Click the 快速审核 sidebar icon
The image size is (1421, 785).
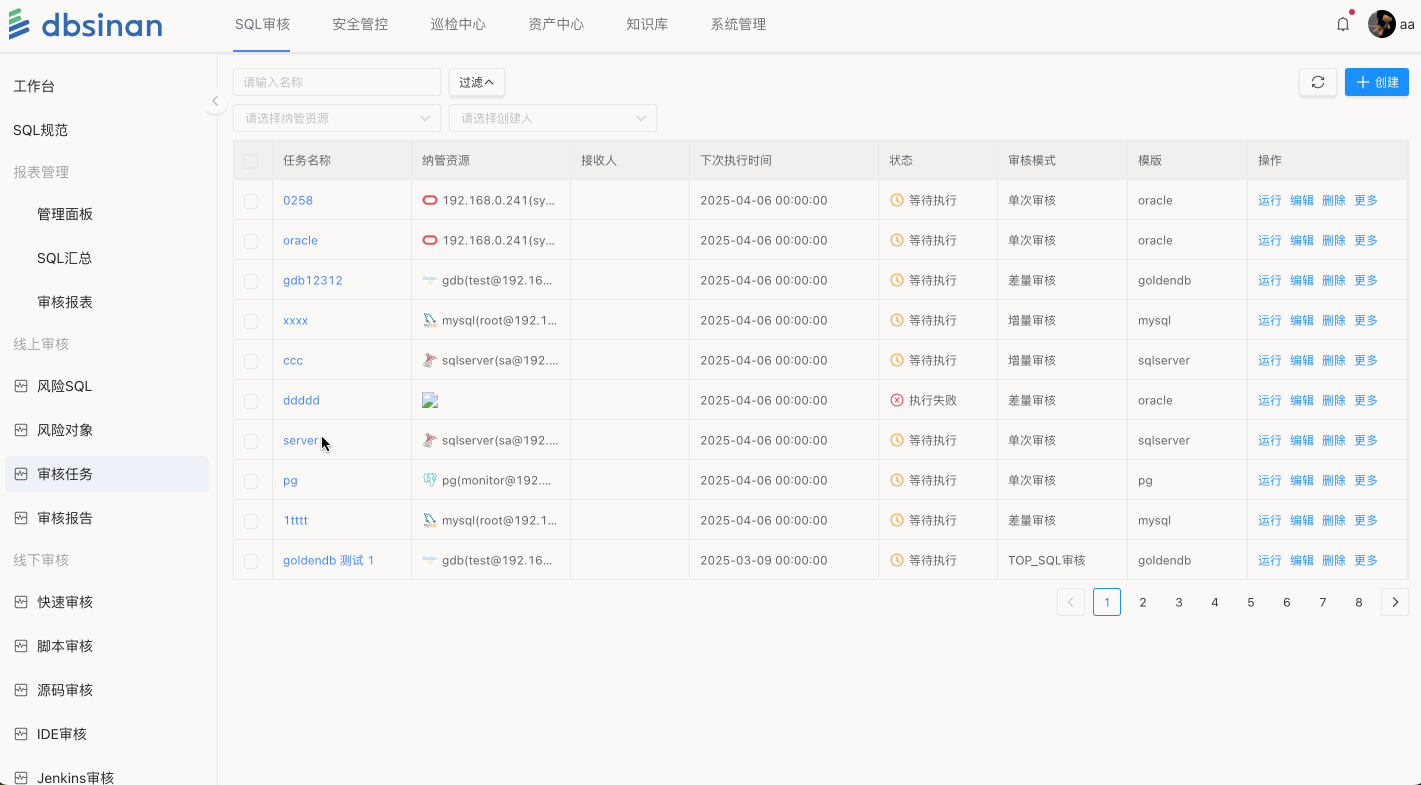(21, 602)
